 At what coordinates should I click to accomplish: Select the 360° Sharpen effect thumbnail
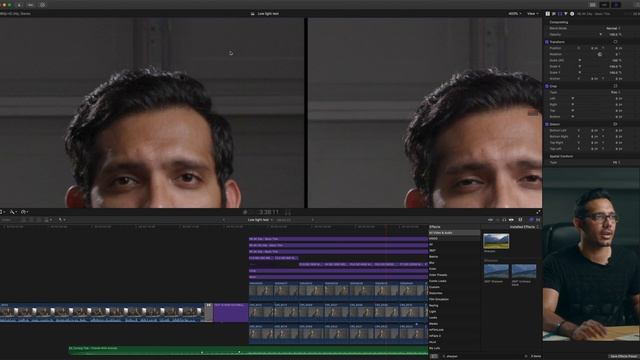click(496, 271)
